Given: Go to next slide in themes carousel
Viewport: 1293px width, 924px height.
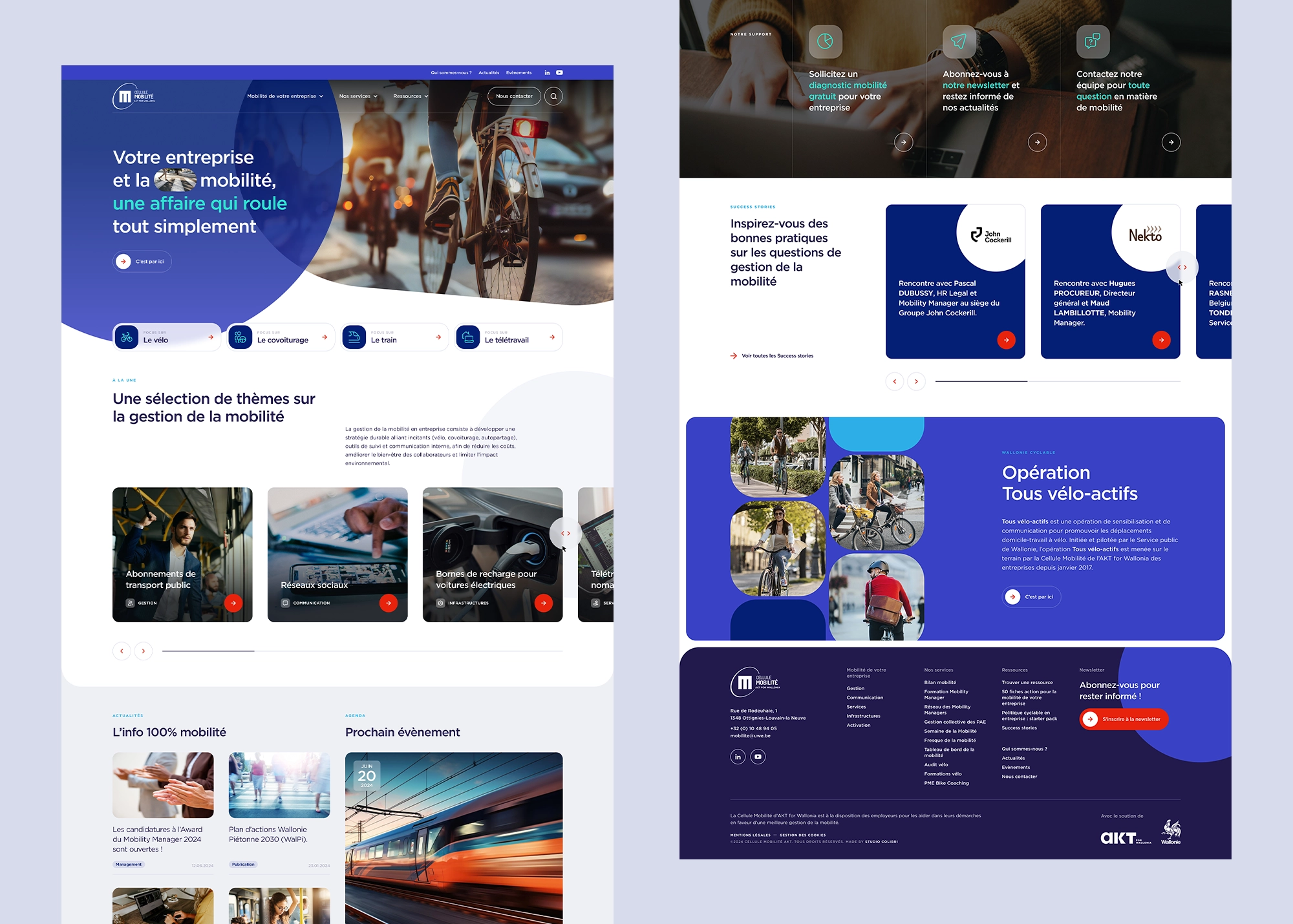Looking at the screenshot, I should (144, 651).
